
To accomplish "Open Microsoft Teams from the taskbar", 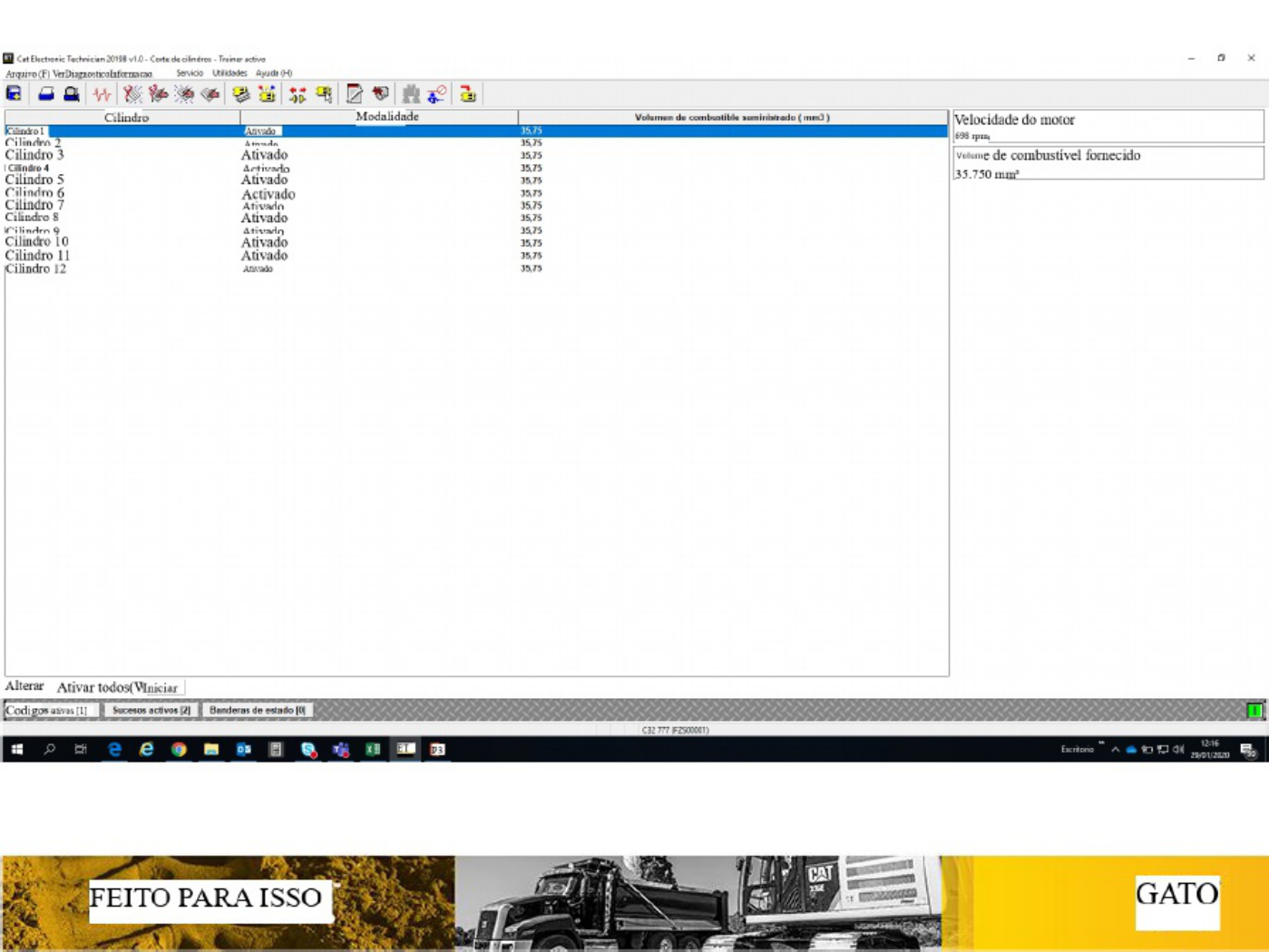I will [x=341, y=749].
